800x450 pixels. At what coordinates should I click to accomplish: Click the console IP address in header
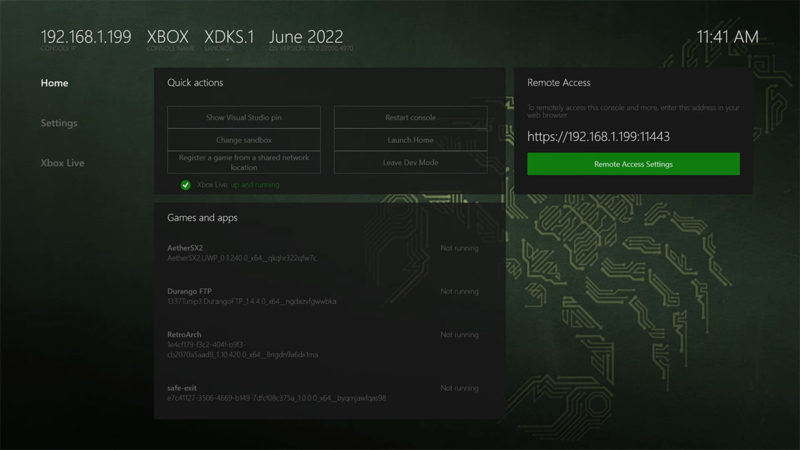pyautogui.click(x=85, y=36)
